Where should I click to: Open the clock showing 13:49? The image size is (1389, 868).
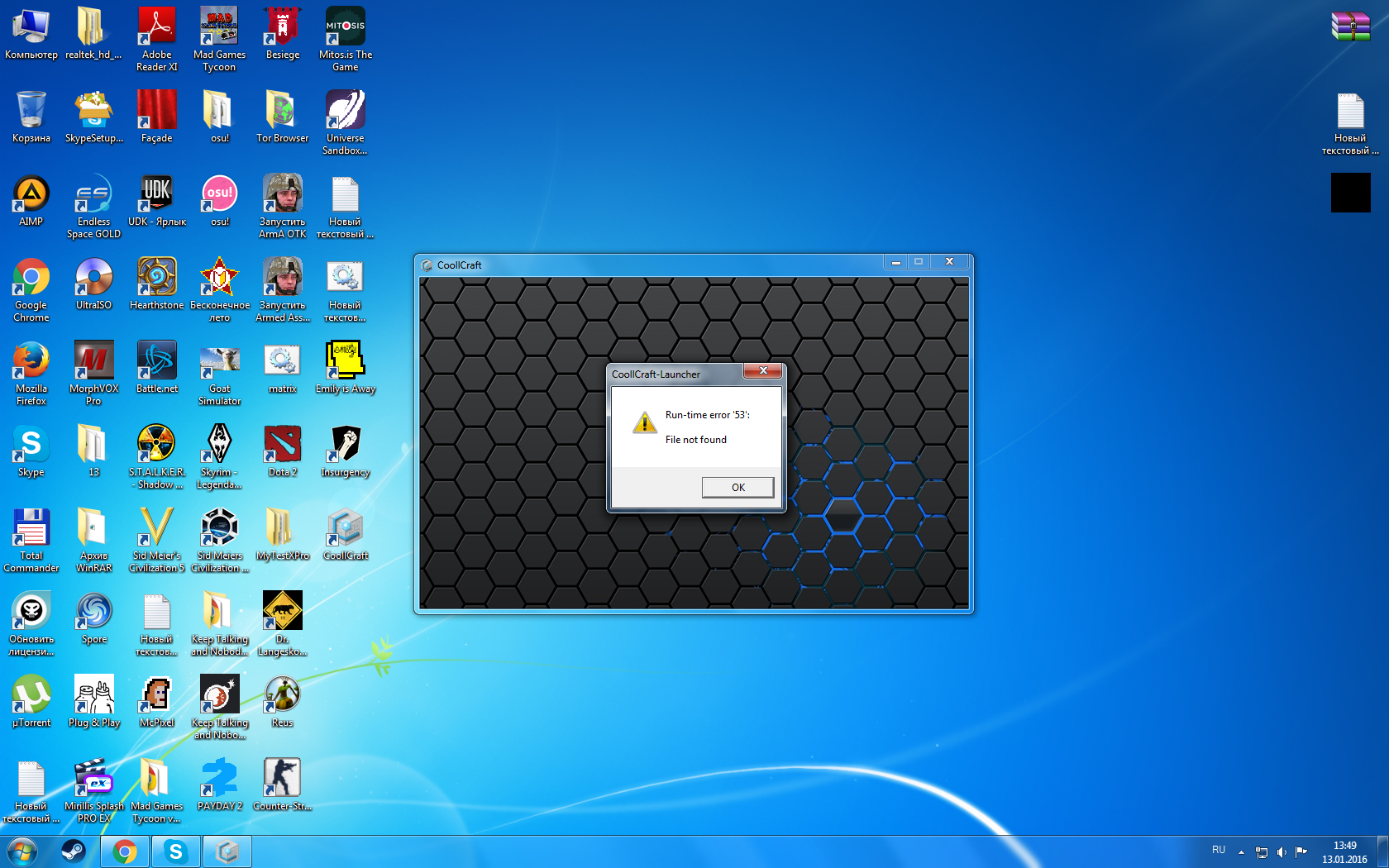[x=1344, y=852]
